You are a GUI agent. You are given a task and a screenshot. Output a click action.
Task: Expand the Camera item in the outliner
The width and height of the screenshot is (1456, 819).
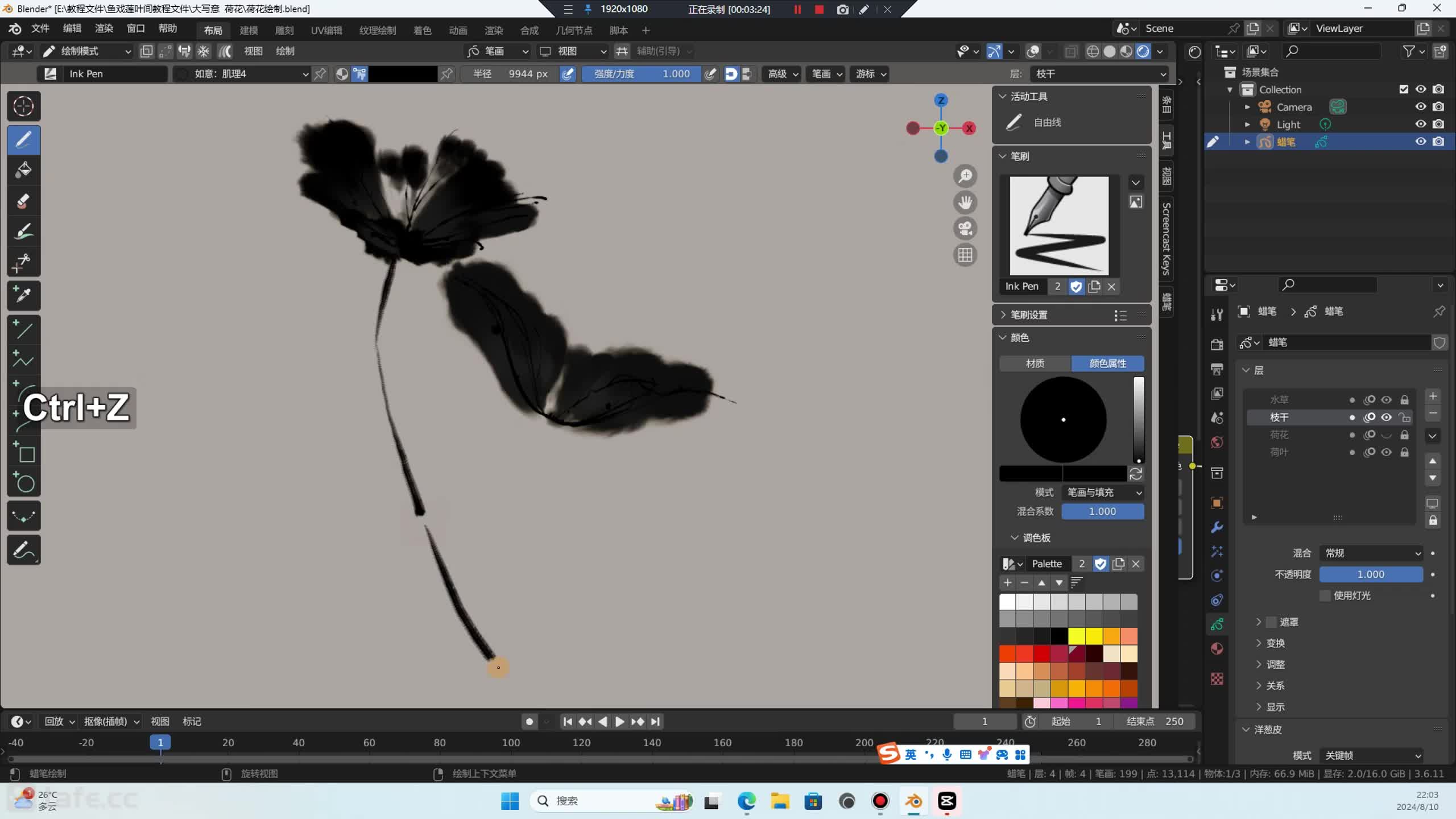(x=1247, y=107)
